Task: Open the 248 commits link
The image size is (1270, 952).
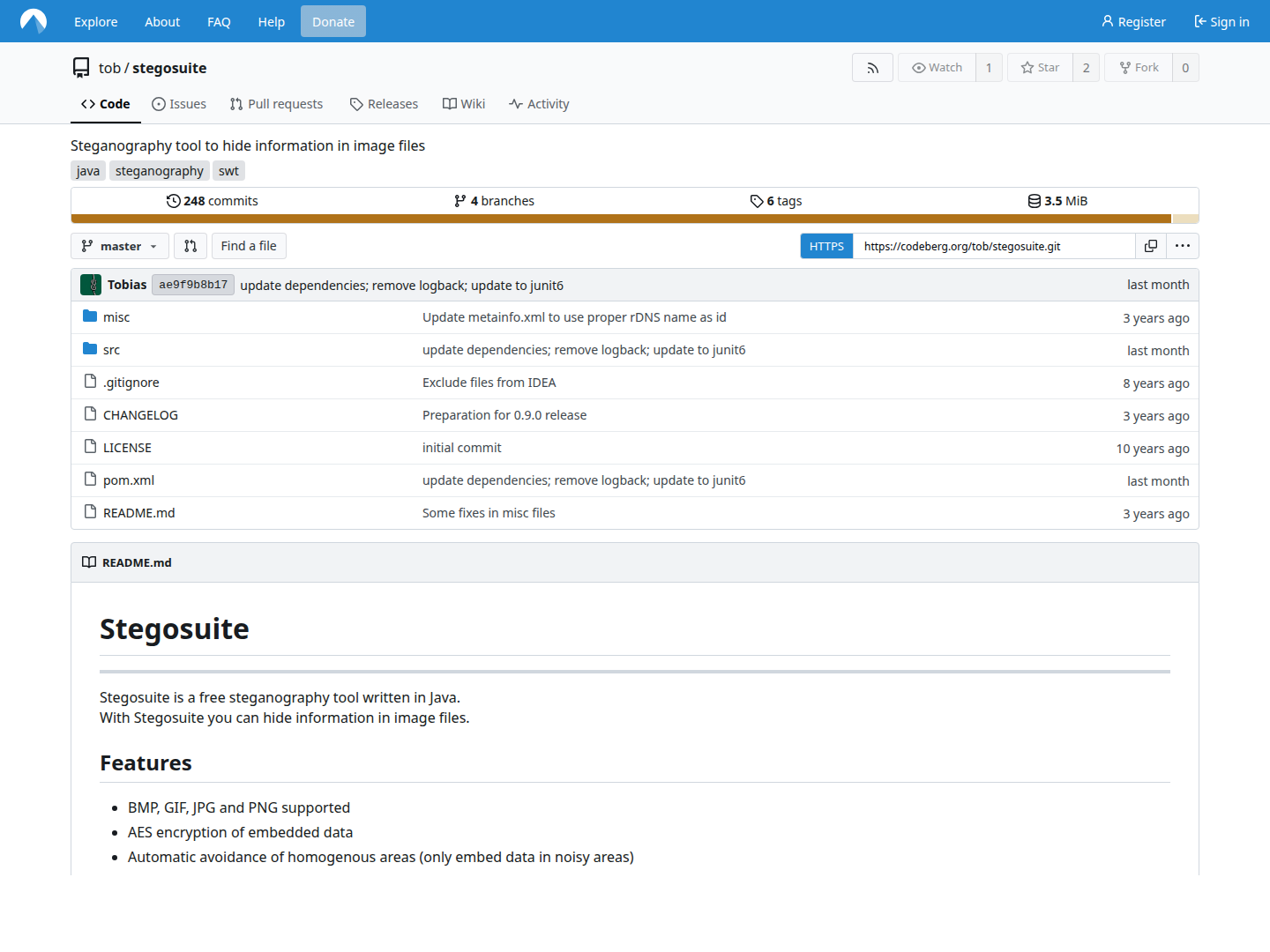Action: 213,201
